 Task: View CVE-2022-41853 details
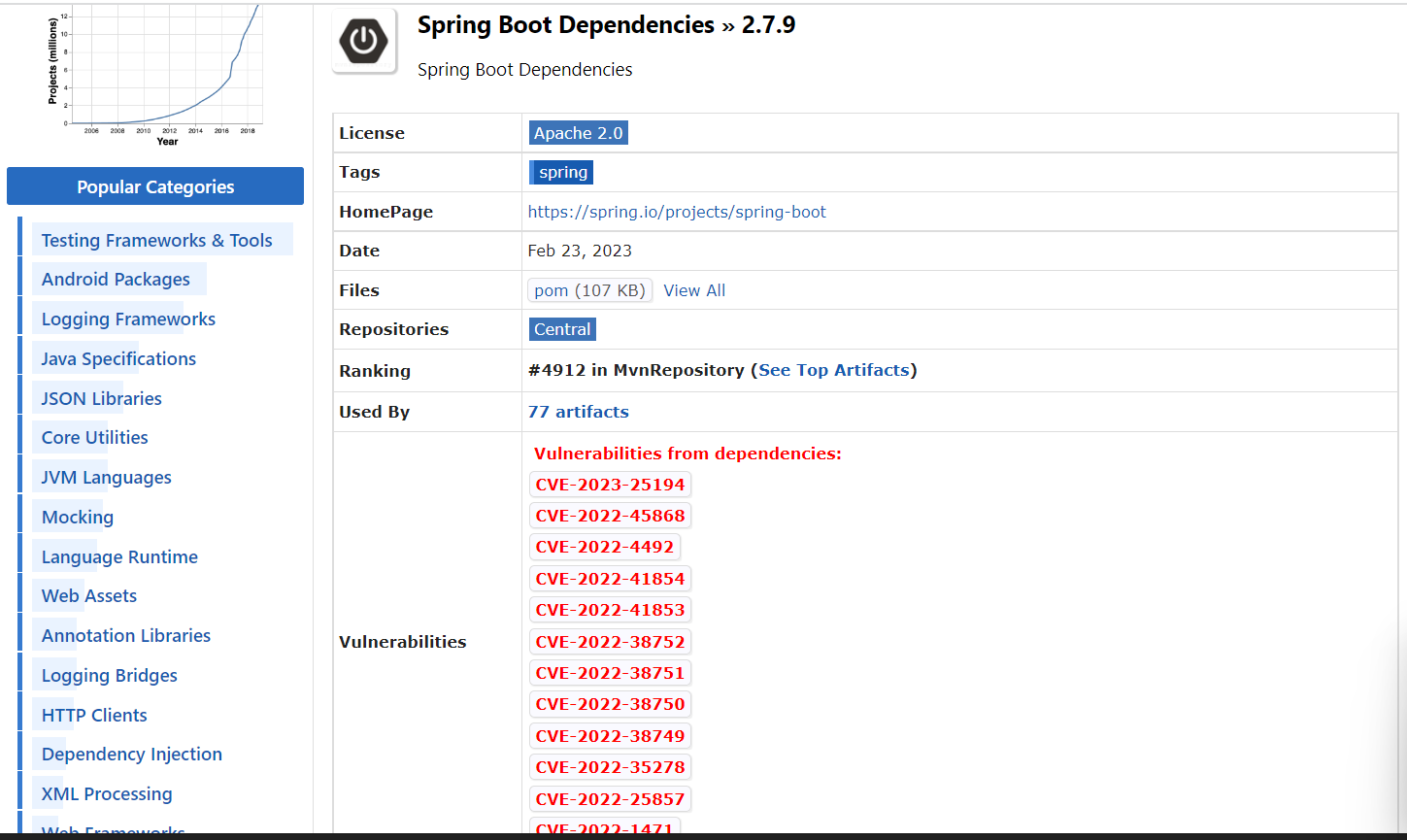pyautogui.click(x=610, y=609)
